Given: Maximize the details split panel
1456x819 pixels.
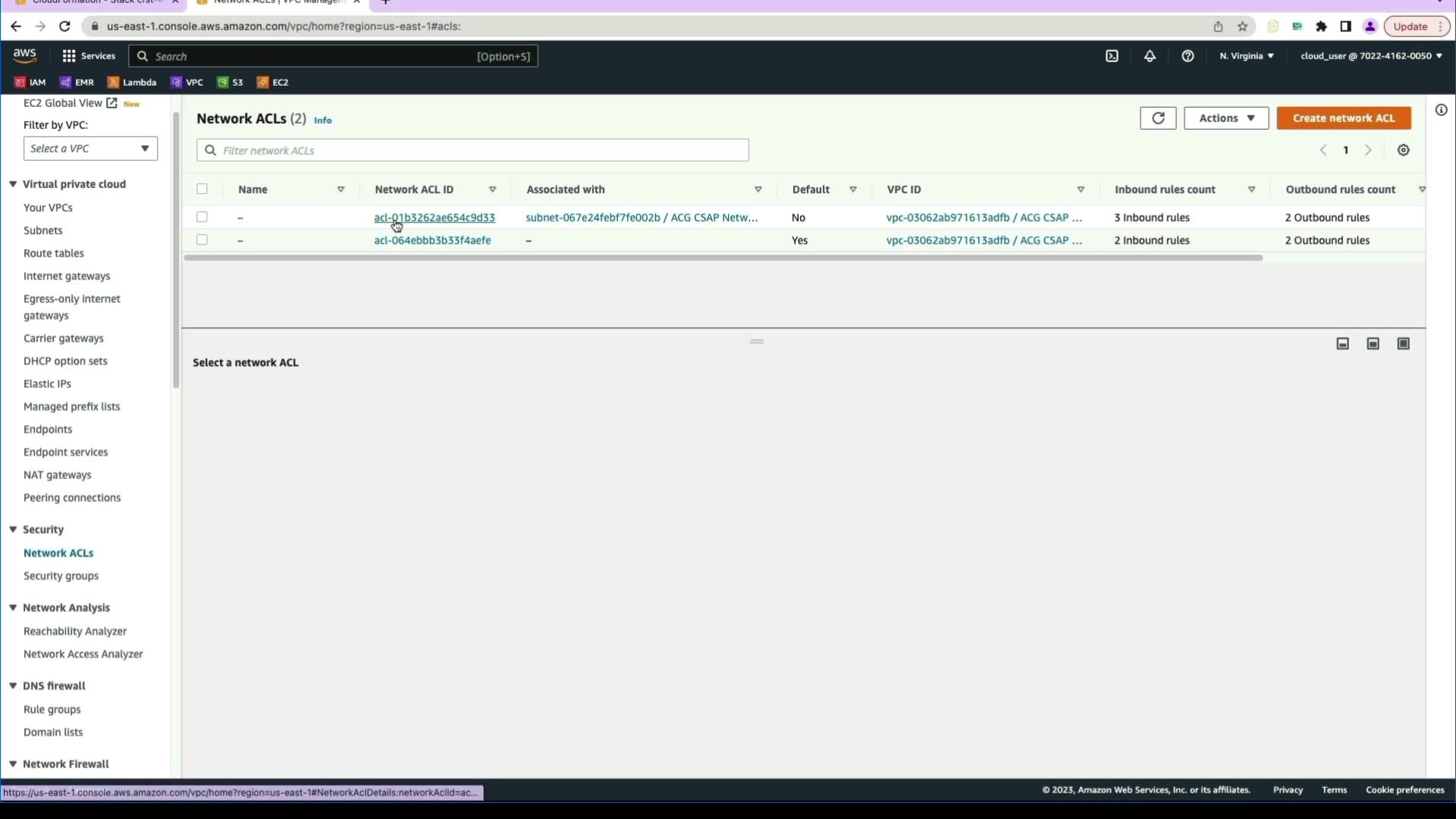Looking at the screenshot, I should (1403, 344).
